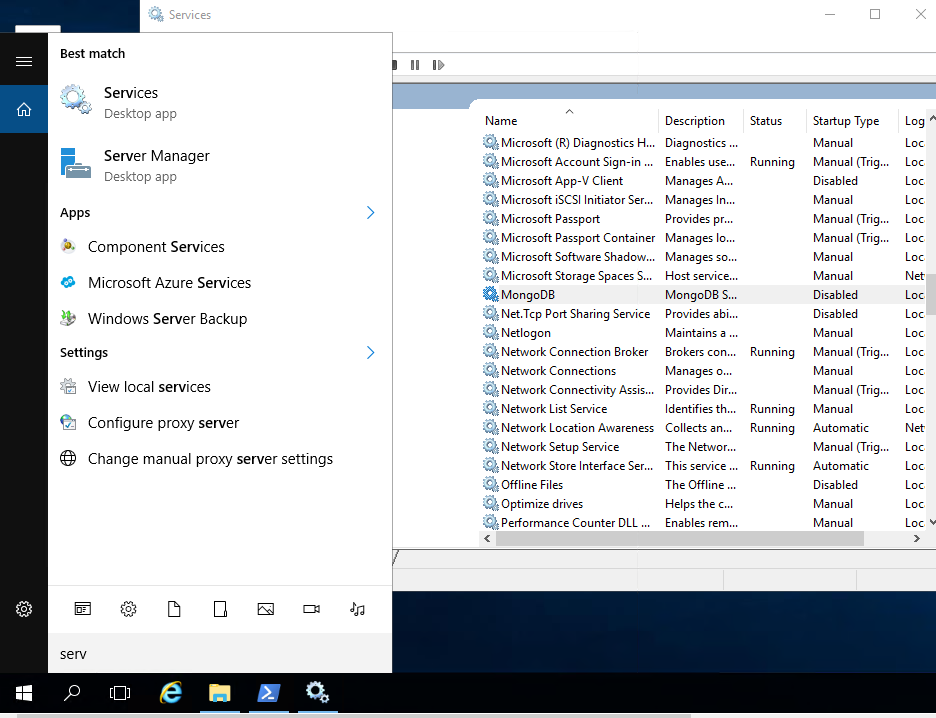Click the horizontal scrollbar in services list
Image resolution: width=936 pixels, height=718 pixels.
tap(679, 538)
